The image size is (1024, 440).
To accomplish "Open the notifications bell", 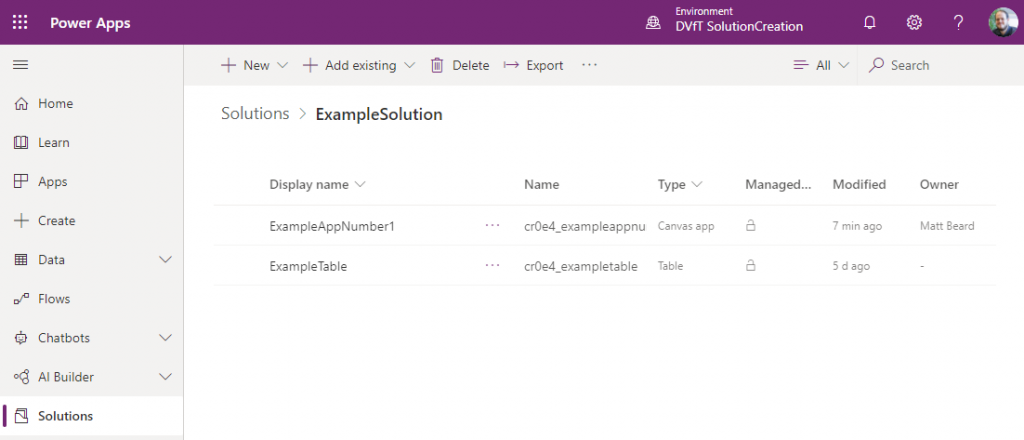I will click(869, 23).
